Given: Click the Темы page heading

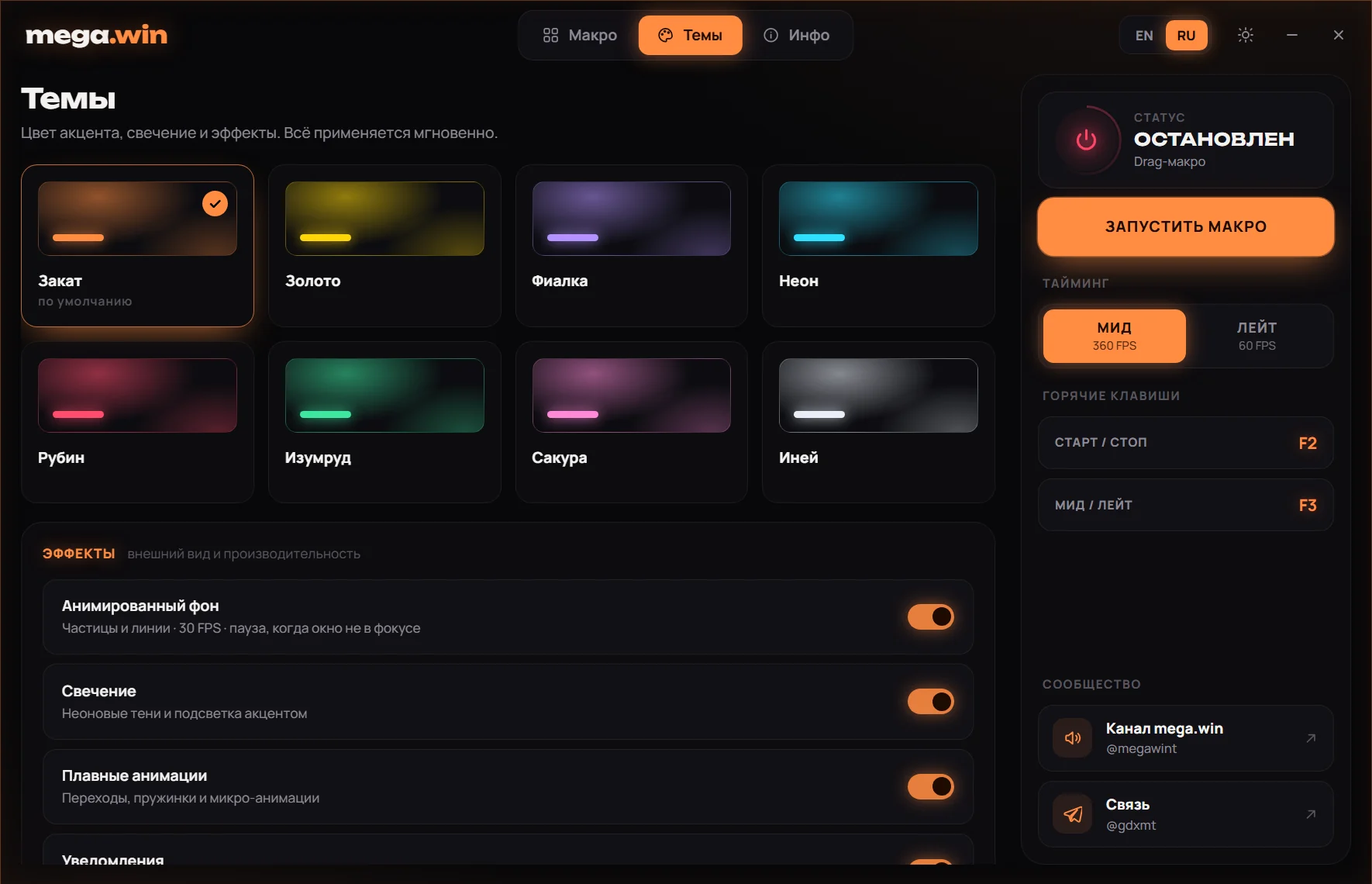Looking at the screenshot, I should [x=68, y=99].
